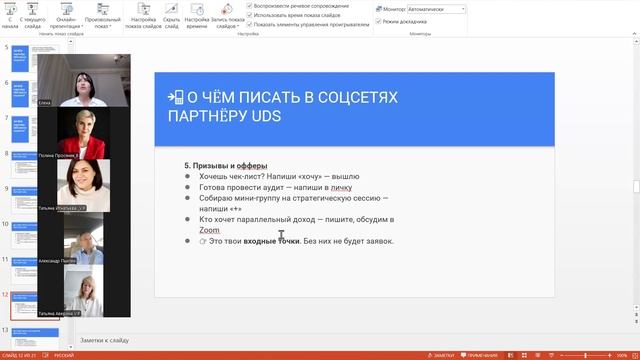
Task: Open Произвольный показ dropdown
Action: click(x=102, y=16)
